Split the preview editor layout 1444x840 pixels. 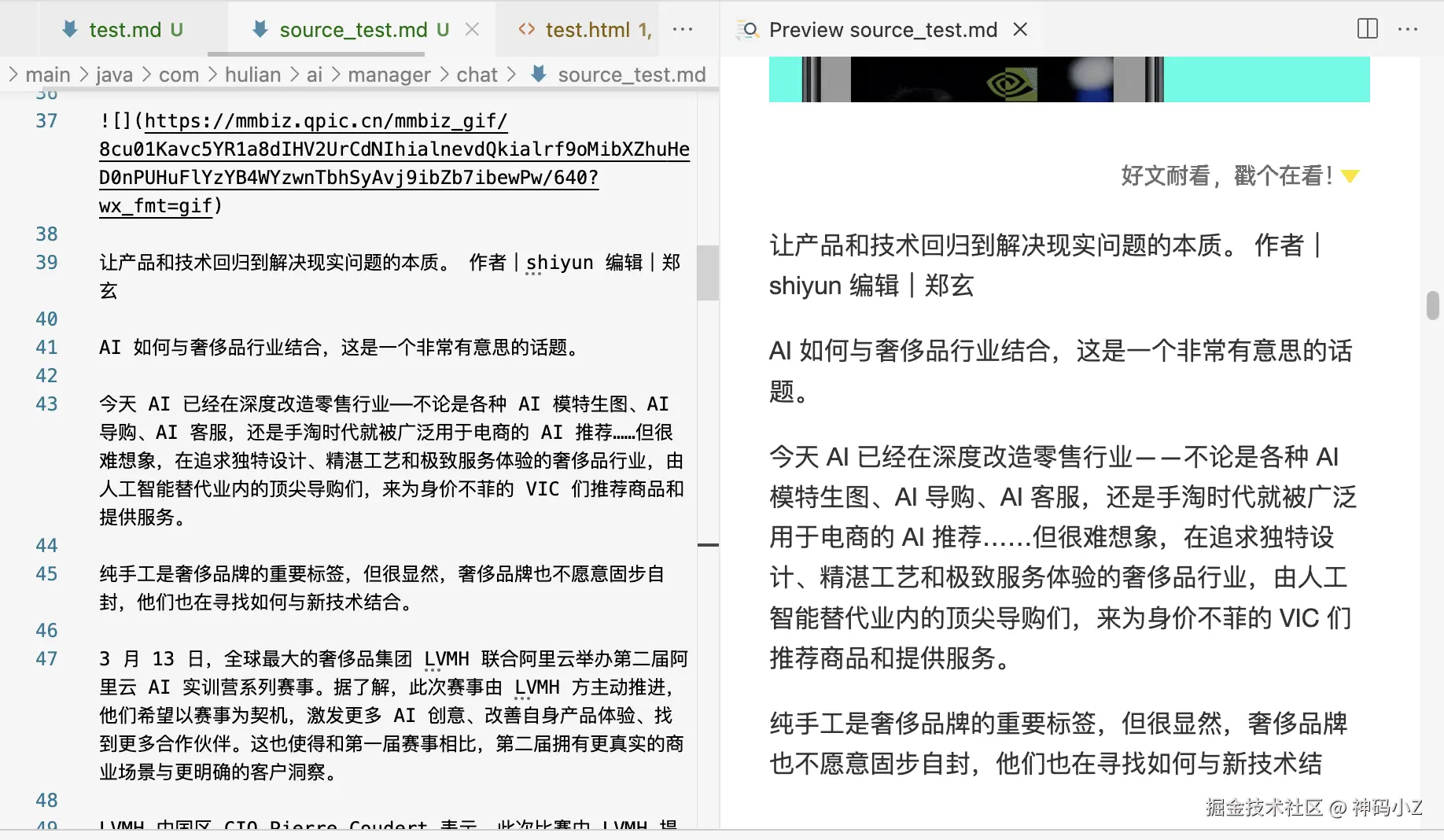(1368, 29)
